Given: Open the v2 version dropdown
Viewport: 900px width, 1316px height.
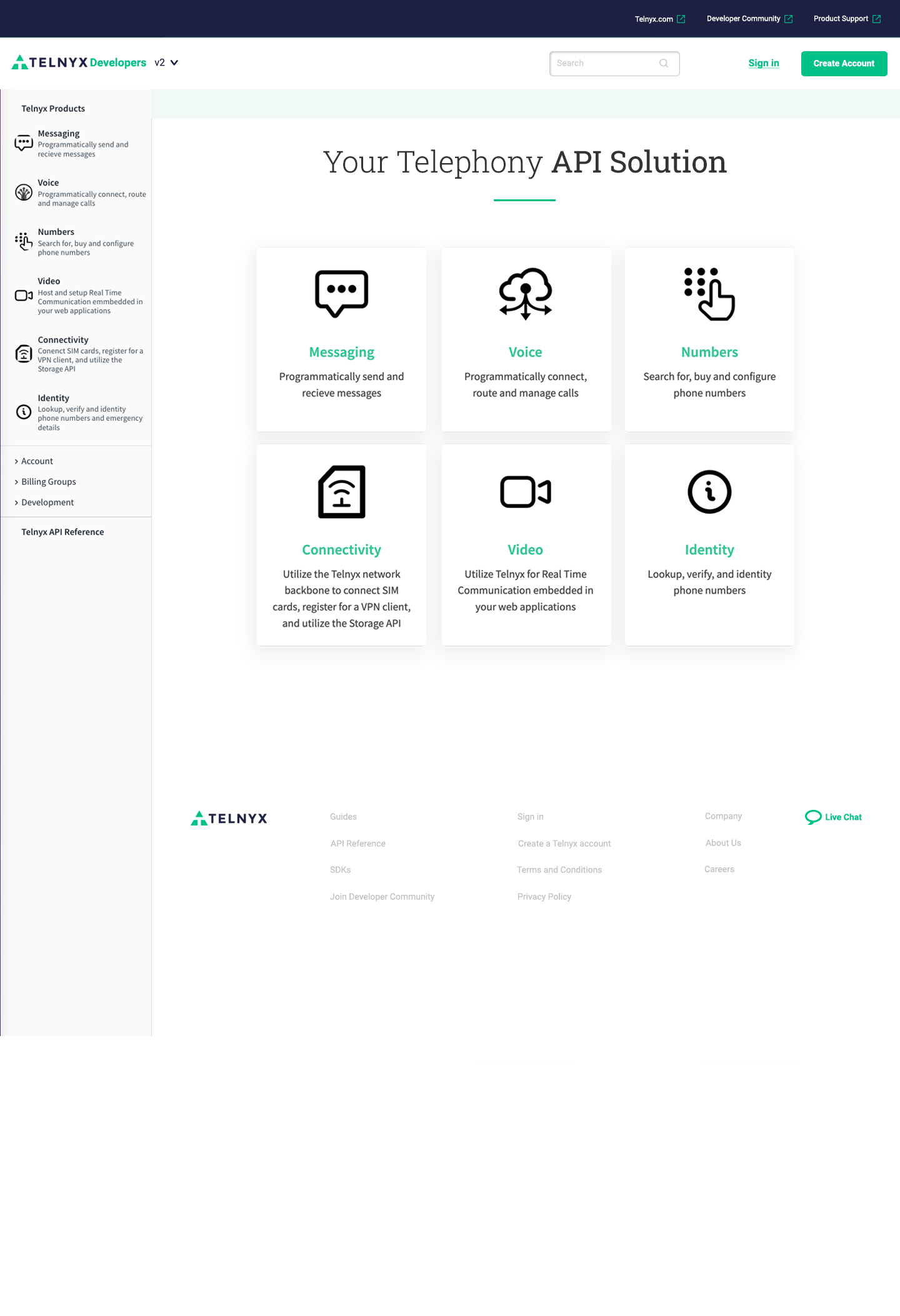Looking at the screenshot, I should pos(166,63).
